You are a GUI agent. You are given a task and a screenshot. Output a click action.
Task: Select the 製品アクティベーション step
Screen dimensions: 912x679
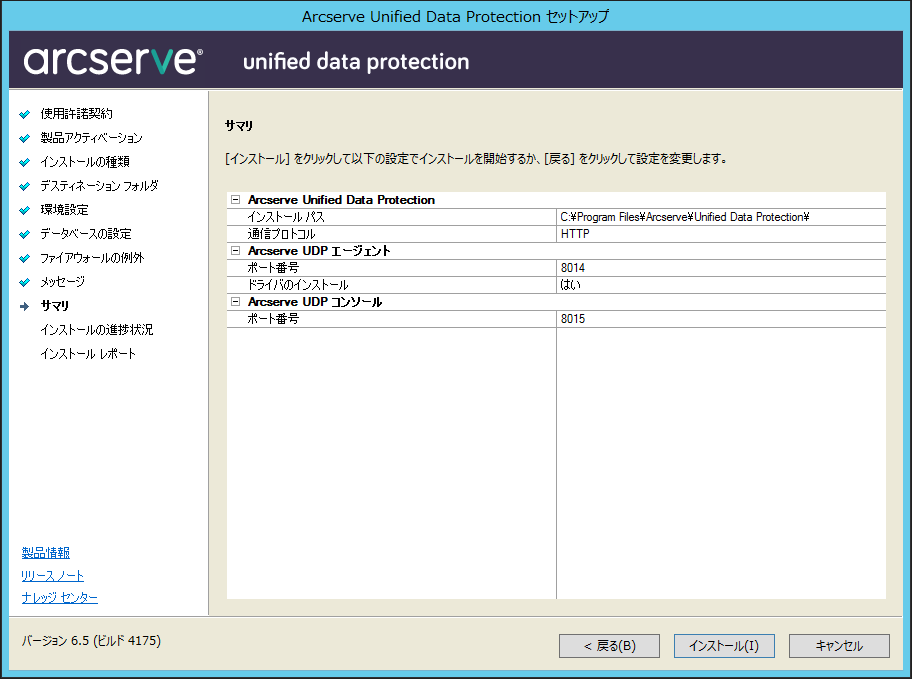[91, 138]
